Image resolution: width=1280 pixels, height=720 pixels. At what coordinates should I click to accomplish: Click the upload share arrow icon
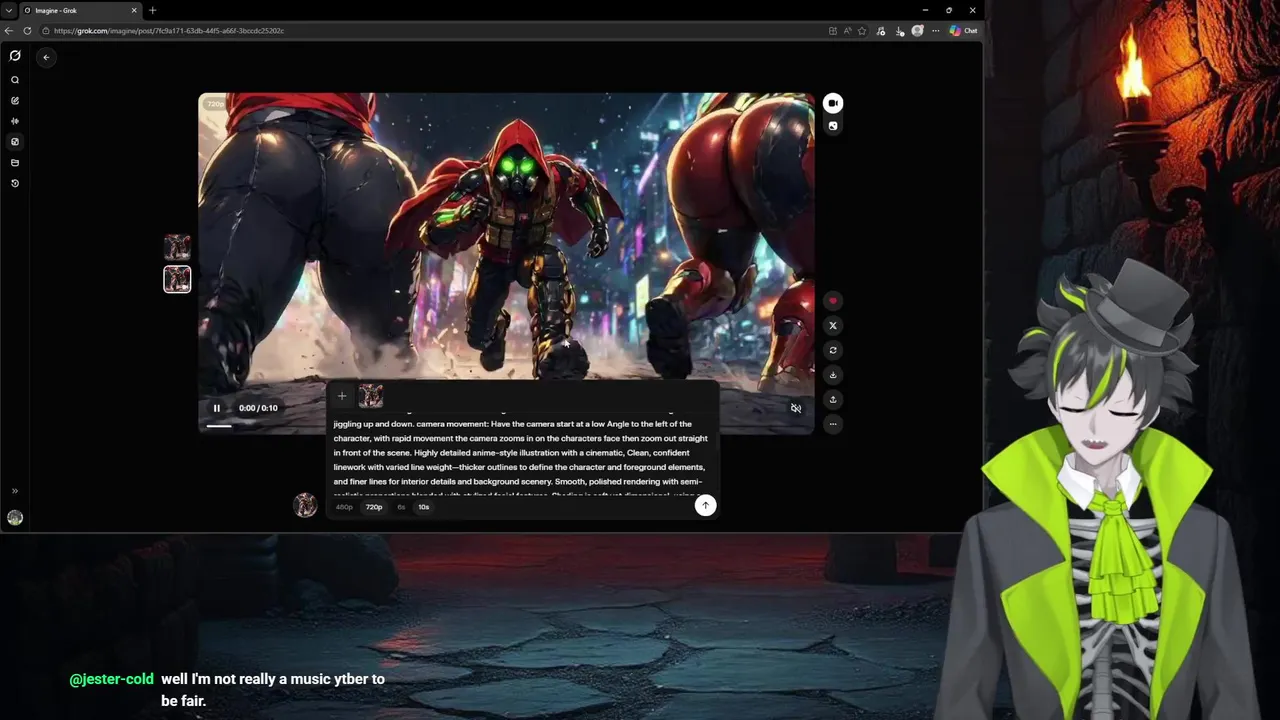pyautogui.click(x=833, y=399)
